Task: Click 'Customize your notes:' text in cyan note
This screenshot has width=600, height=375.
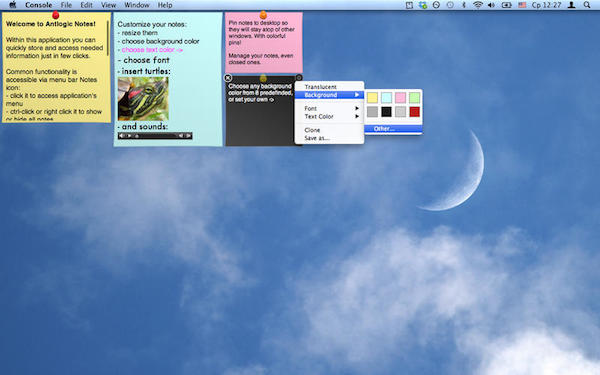Action: pyautogui.click(x=152, y=24)
